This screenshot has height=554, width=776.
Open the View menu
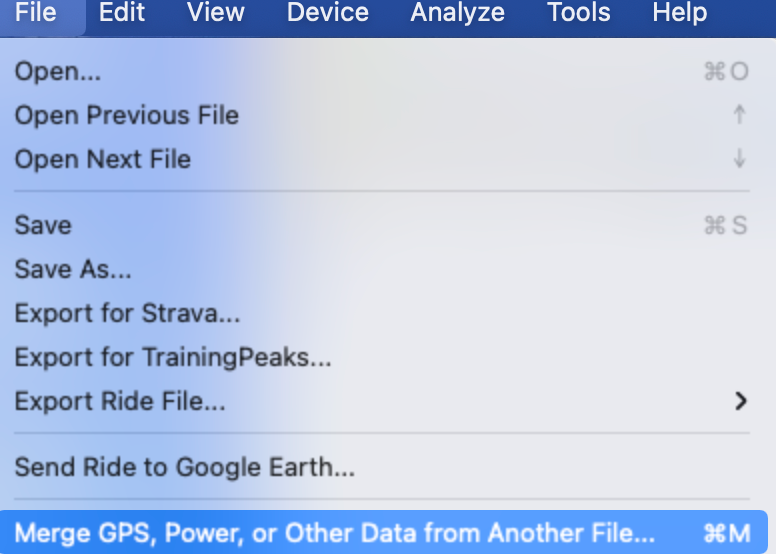[x=215, y=14]
